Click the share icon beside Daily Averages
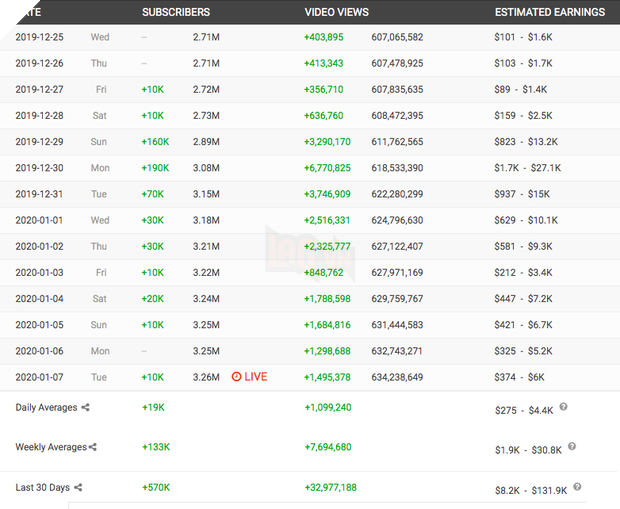The height and width of the screenshot is (509, 620). (85, 408)
